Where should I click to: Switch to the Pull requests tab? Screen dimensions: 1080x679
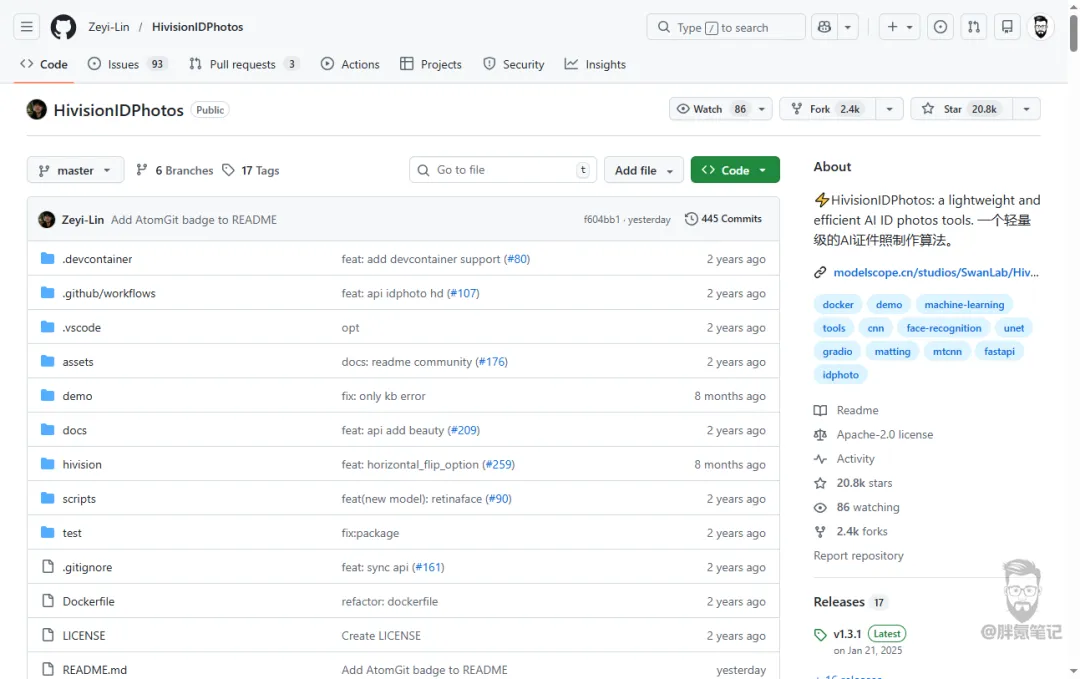[243, 64]
